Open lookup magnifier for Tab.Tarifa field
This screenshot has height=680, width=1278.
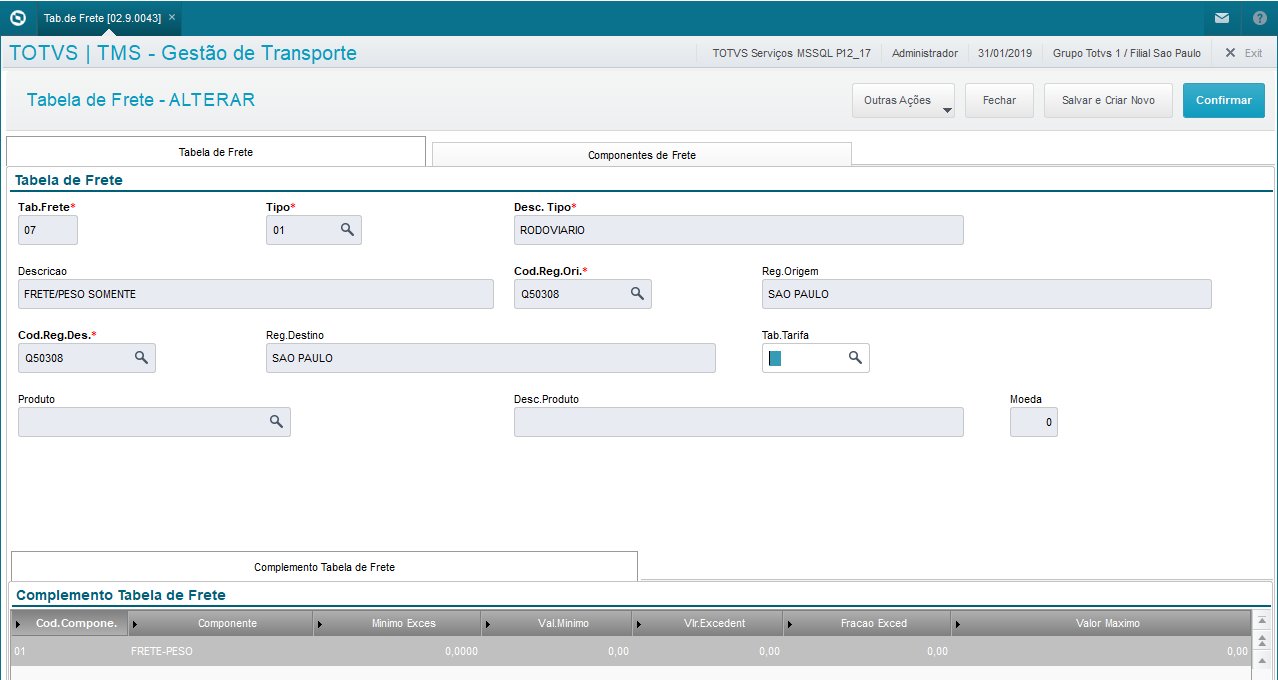click(855, 358)
